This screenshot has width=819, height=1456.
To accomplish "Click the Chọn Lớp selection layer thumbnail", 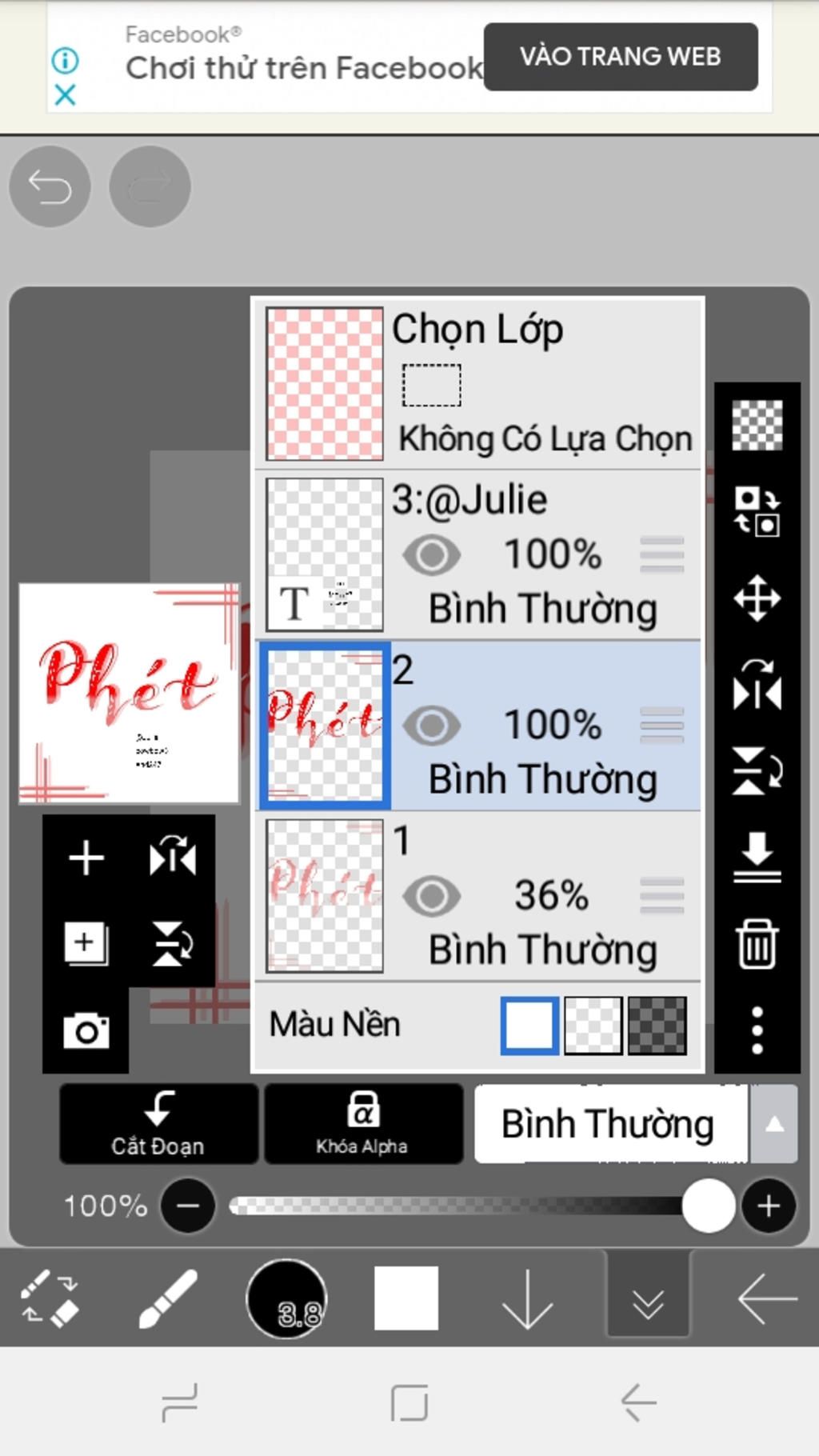I will click(324, 384).
